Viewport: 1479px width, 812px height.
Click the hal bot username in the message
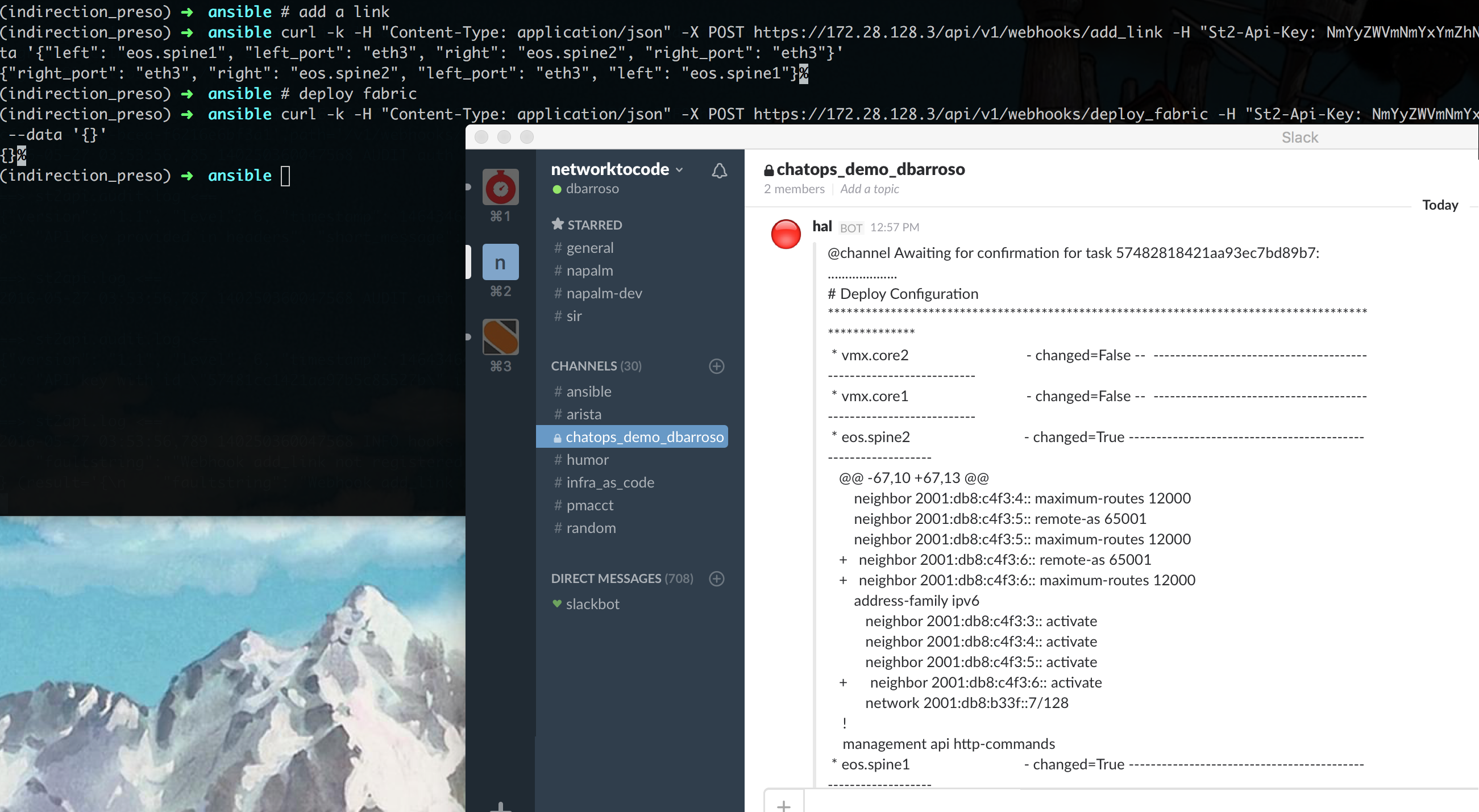821,227
